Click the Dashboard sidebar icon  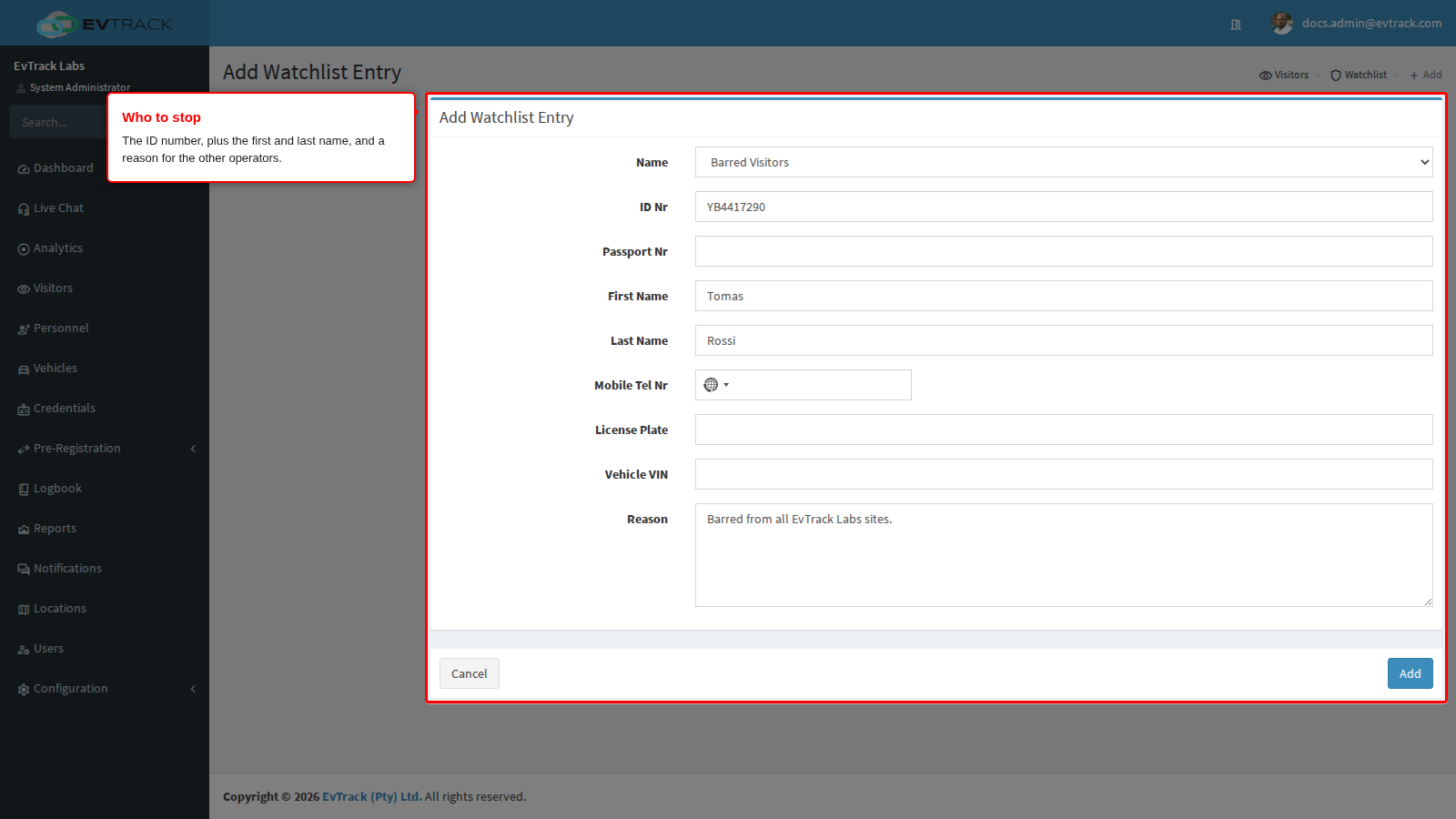tap(24, 169)
